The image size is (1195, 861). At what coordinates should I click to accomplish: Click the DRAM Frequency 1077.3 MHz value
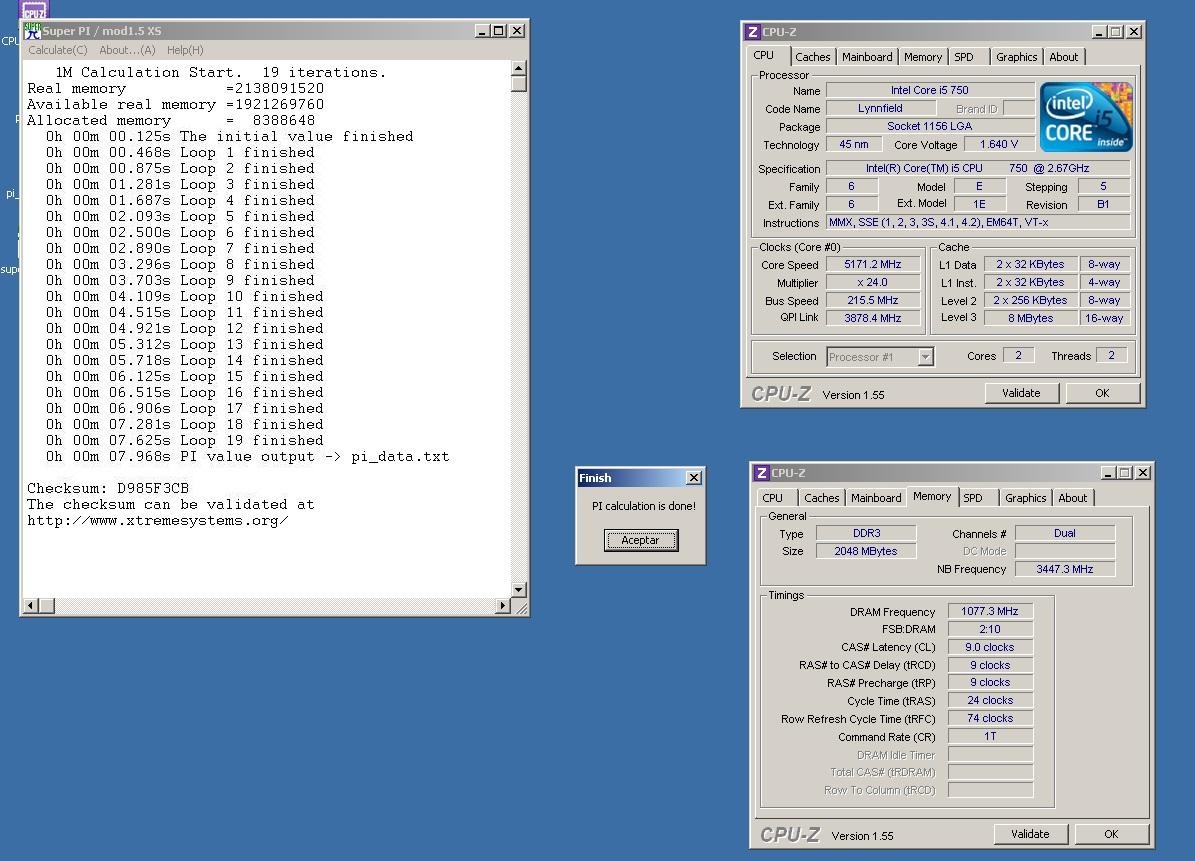[x=990, y=611]
